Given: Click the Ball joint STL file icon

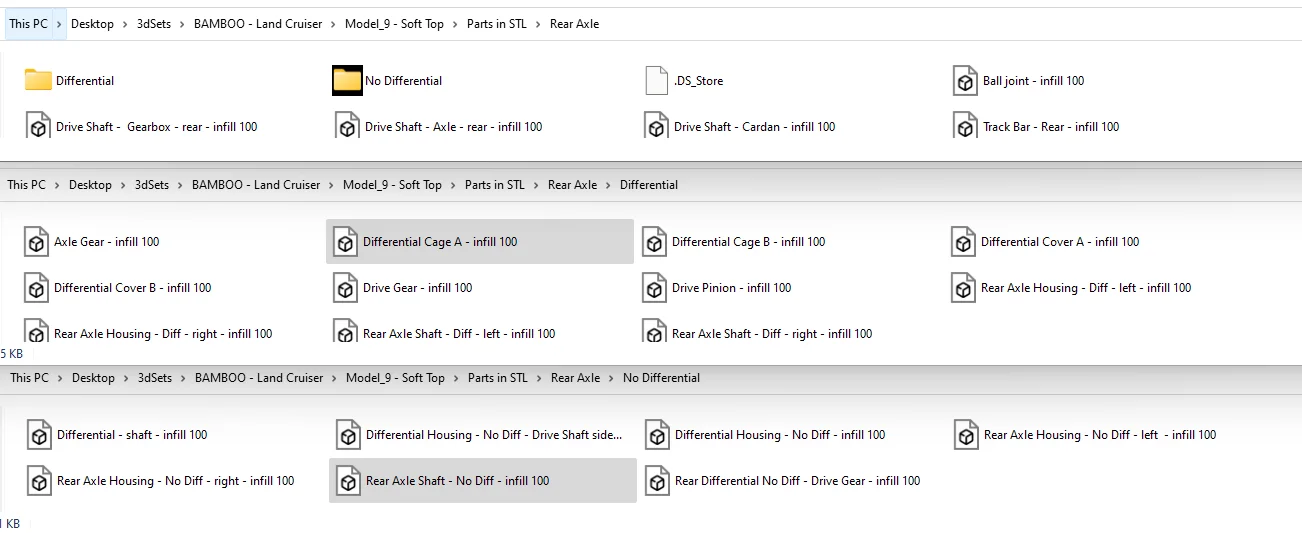Looking at the screenshot, I should tap(965, 81).
